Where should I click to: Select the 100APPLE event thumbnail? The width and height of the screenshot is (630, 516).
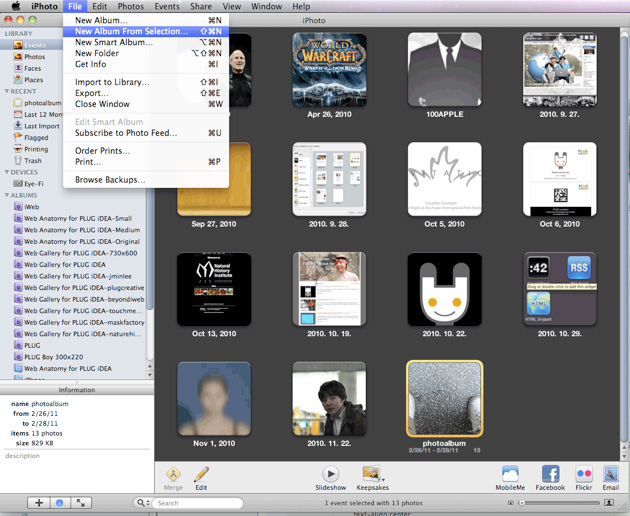click(x=444, y=70)
